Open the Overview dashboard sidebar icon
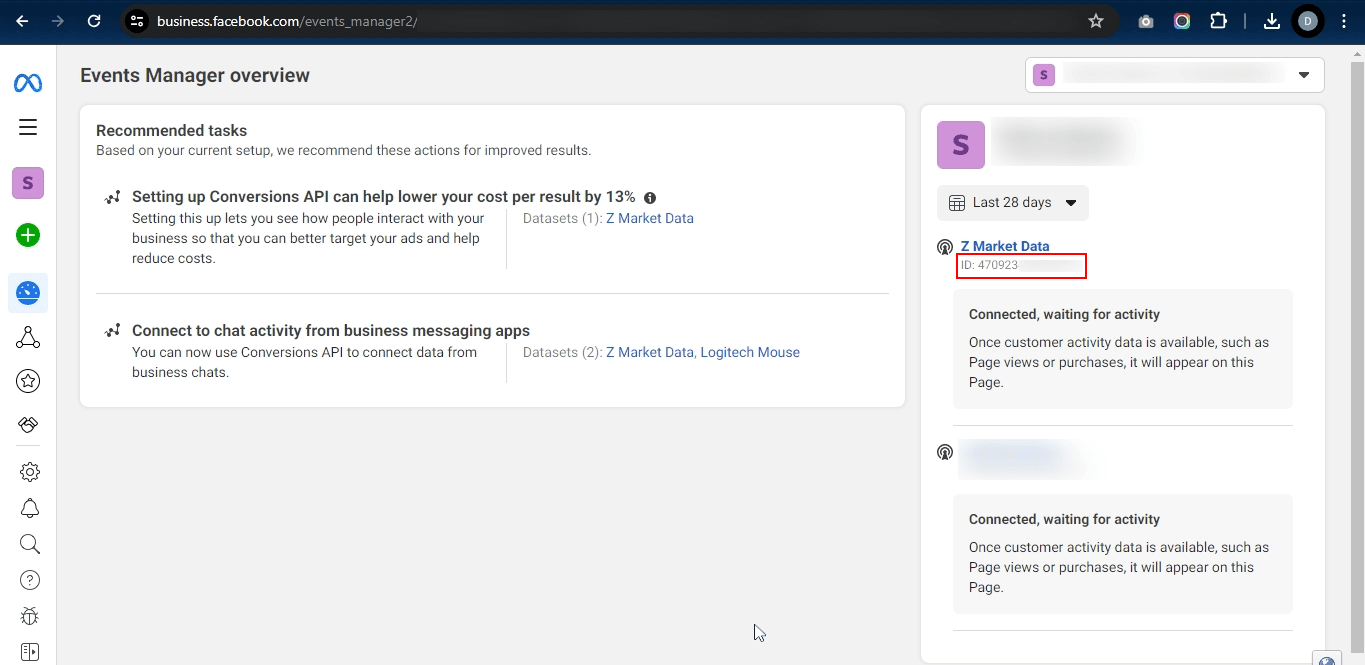 (x=28, y=293)
